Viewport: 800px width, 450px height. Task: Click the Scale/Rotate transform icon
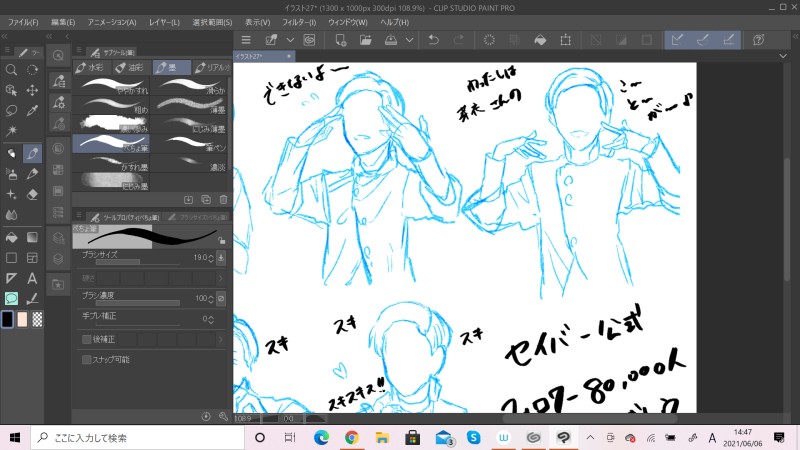(565, 40)
